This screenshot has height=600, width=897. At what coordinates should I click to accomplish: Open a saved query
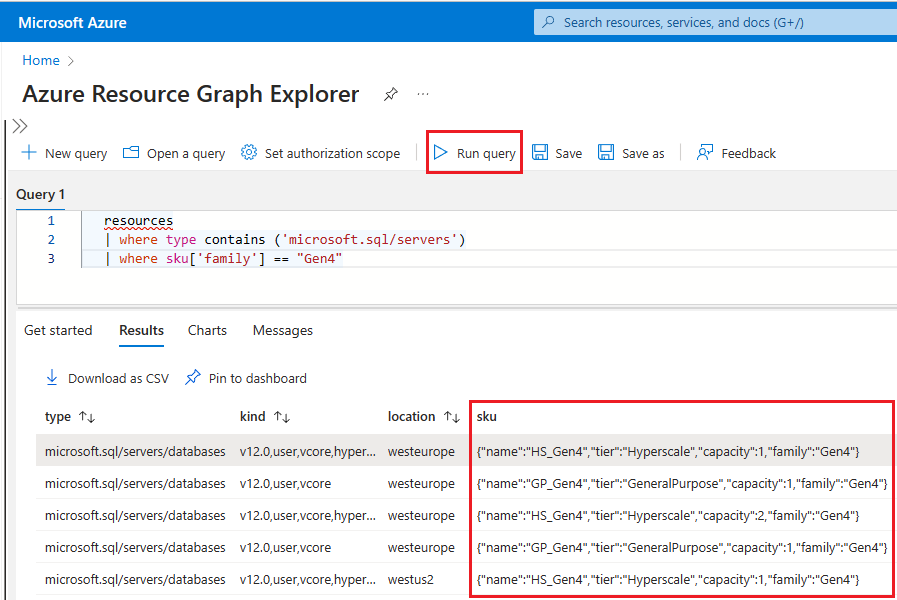(173, 152)
